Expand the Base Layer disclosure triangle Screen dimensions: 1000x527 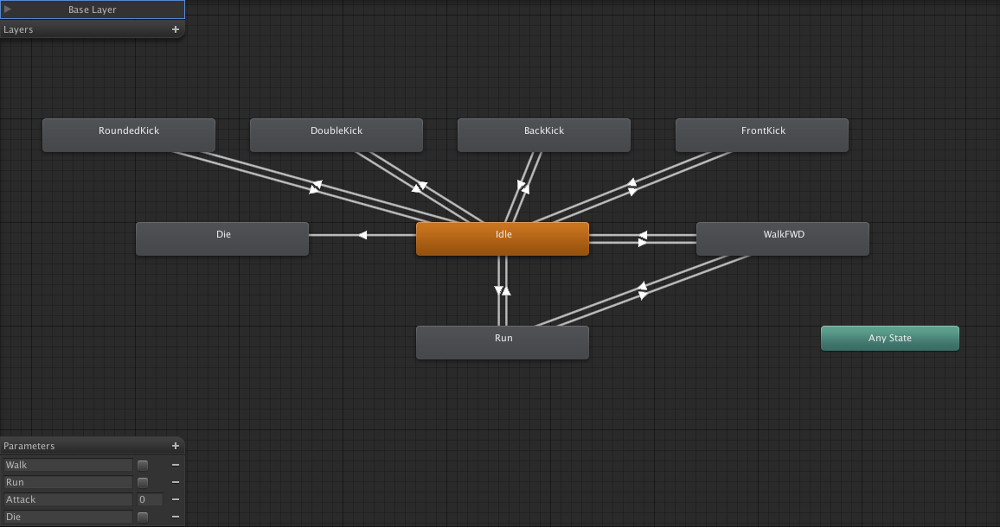click(x=8, y=9)
